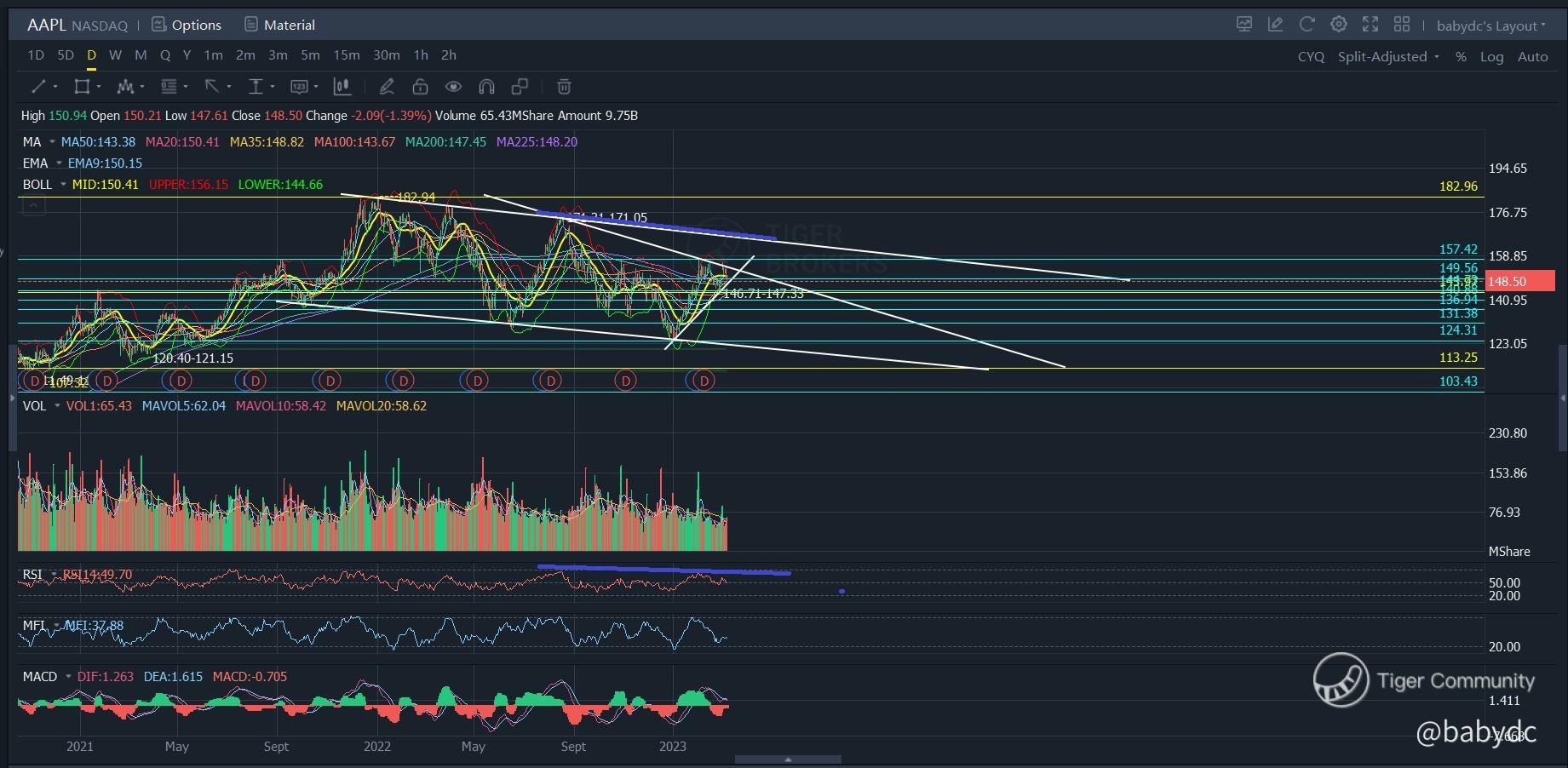
Task: Select the trend line drawing tool
Action: (38, 86)
